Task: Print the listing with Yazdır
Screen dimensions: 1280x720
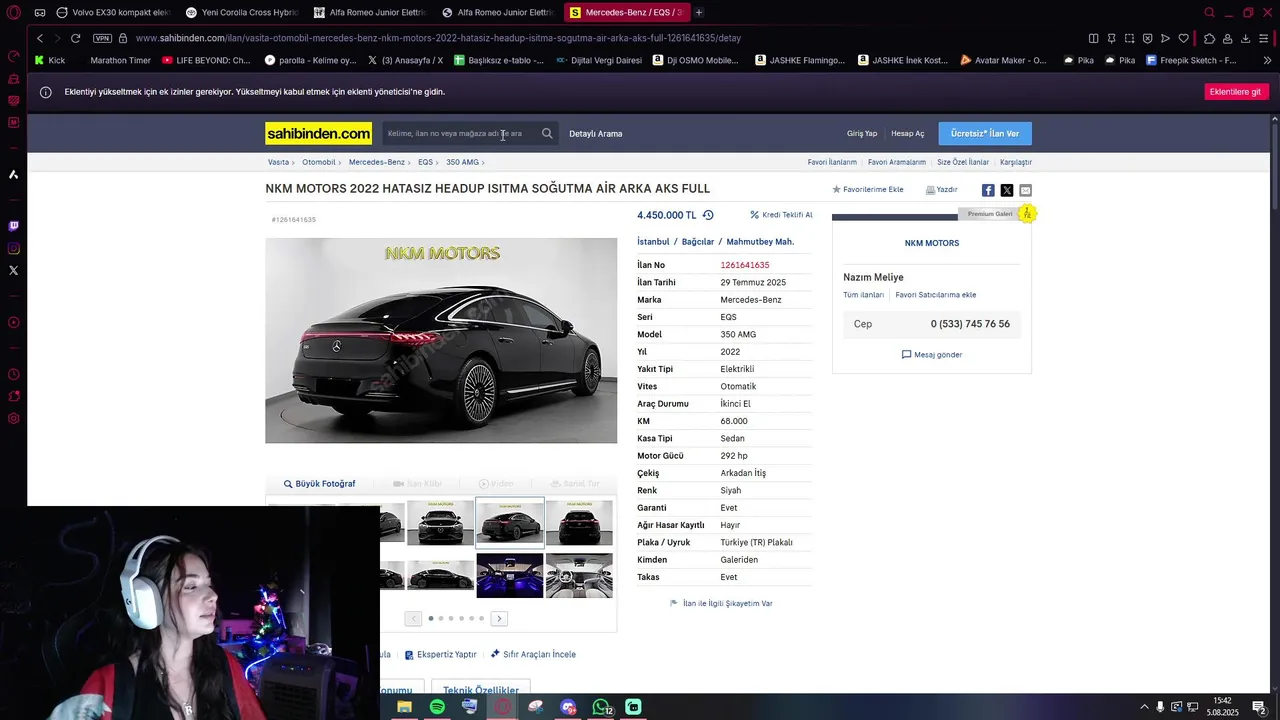Action: point(942,189)
